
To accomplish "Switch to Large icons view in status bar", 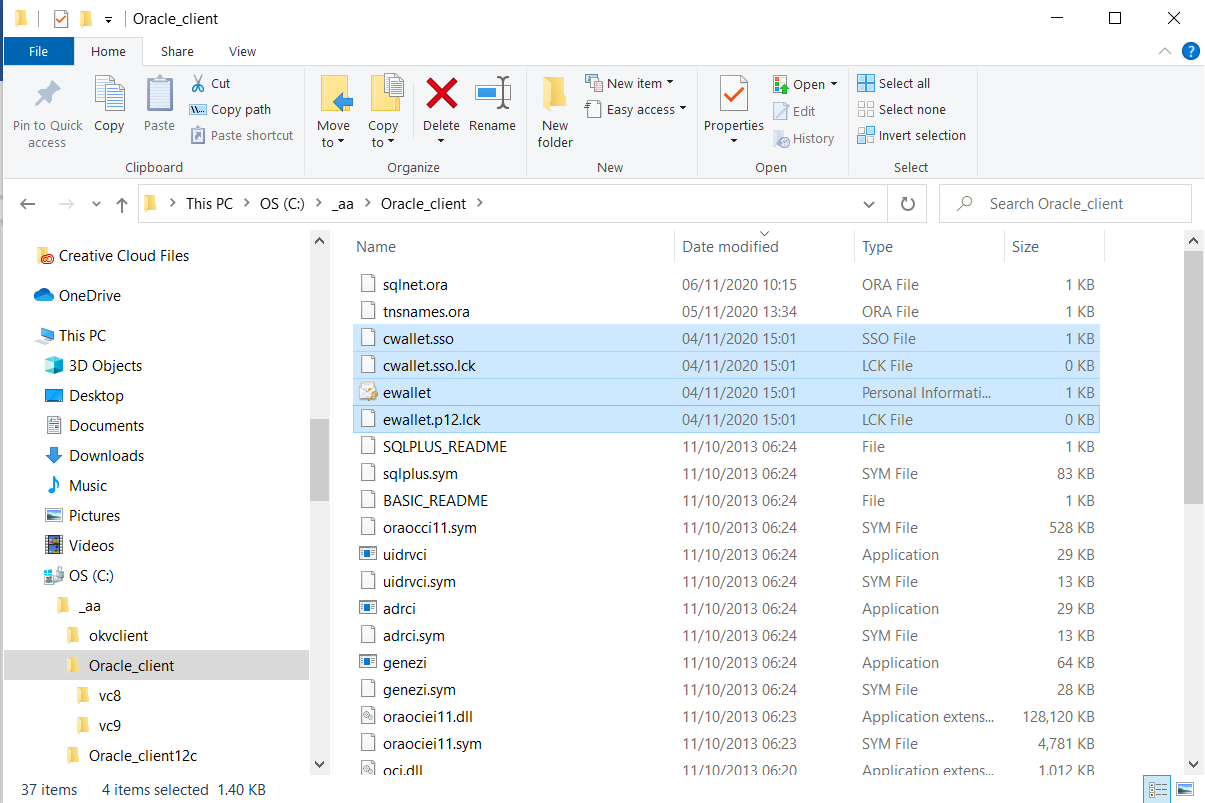I will (1185, 789).
